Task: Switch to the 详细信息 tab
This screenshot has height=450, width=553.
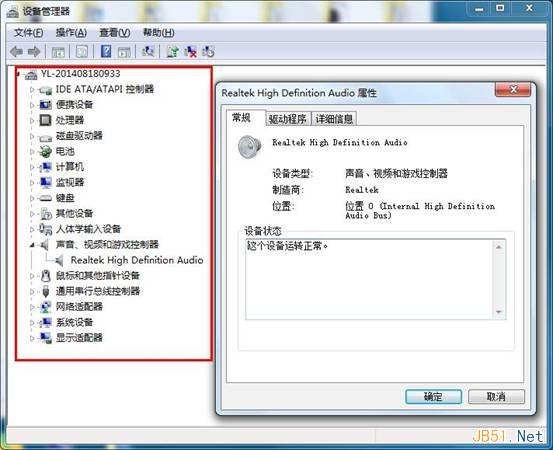Action: (334, 119)
